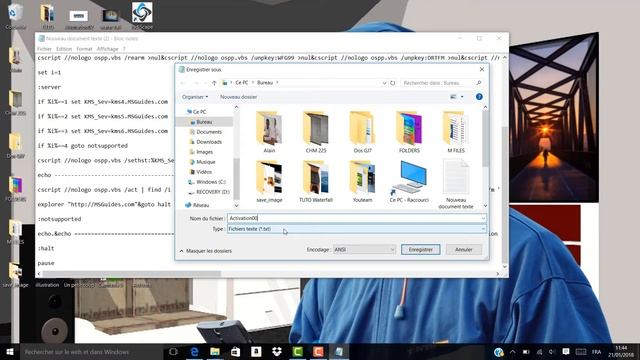Click the chevron after Bureau in the path
This screenshot has height=360, width=640.
click(x=277, y=83)
